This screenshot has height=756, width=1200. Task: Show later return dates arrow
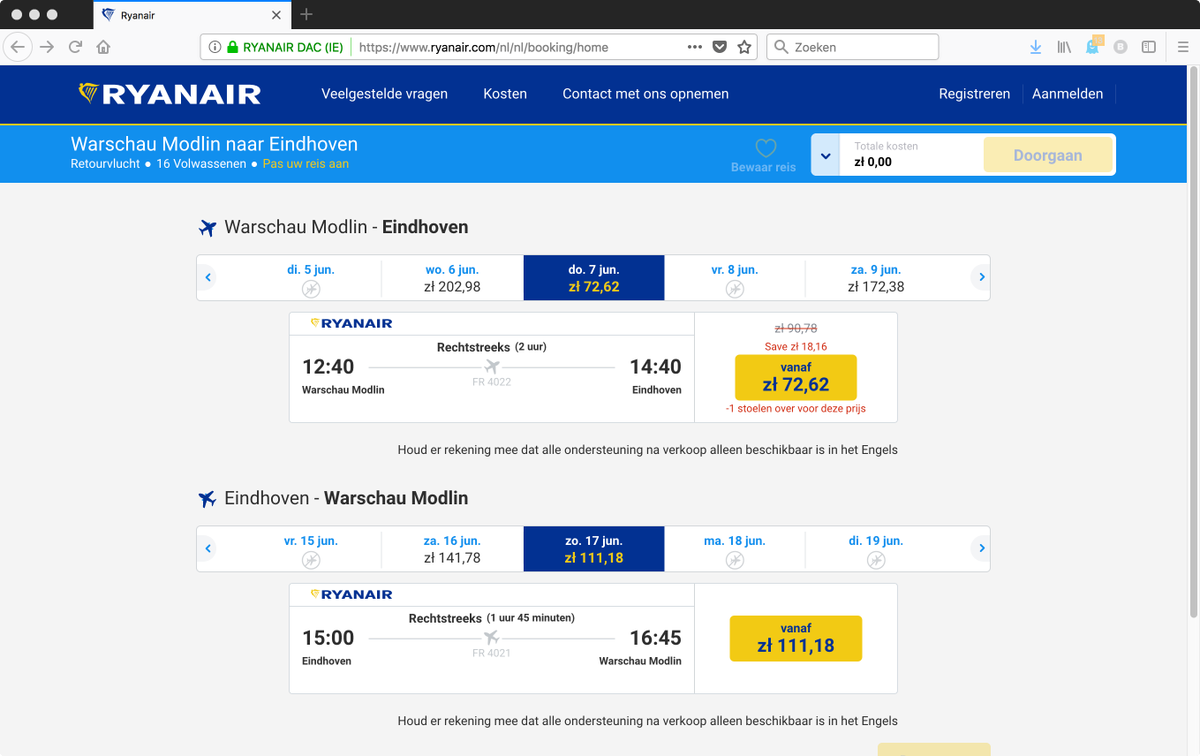(x=981, y=548)
